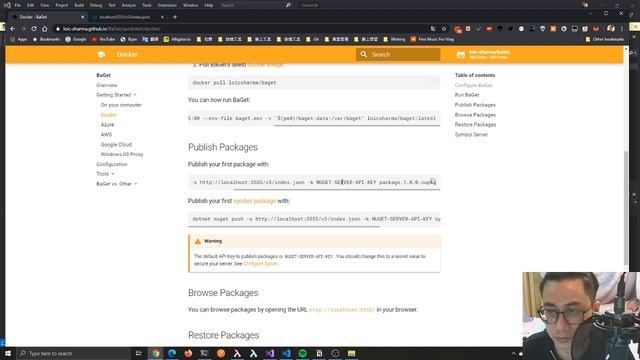Screen dimensions: 640x360
Task: Go back using the browser back arrow
Action: [x=13, y=29]
